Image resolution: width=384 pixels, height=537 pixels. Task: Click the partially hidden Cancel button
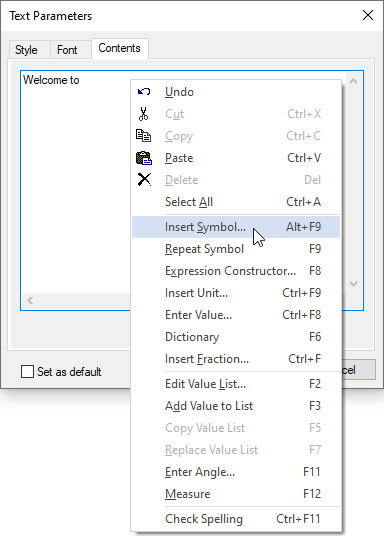pos(358,370)
